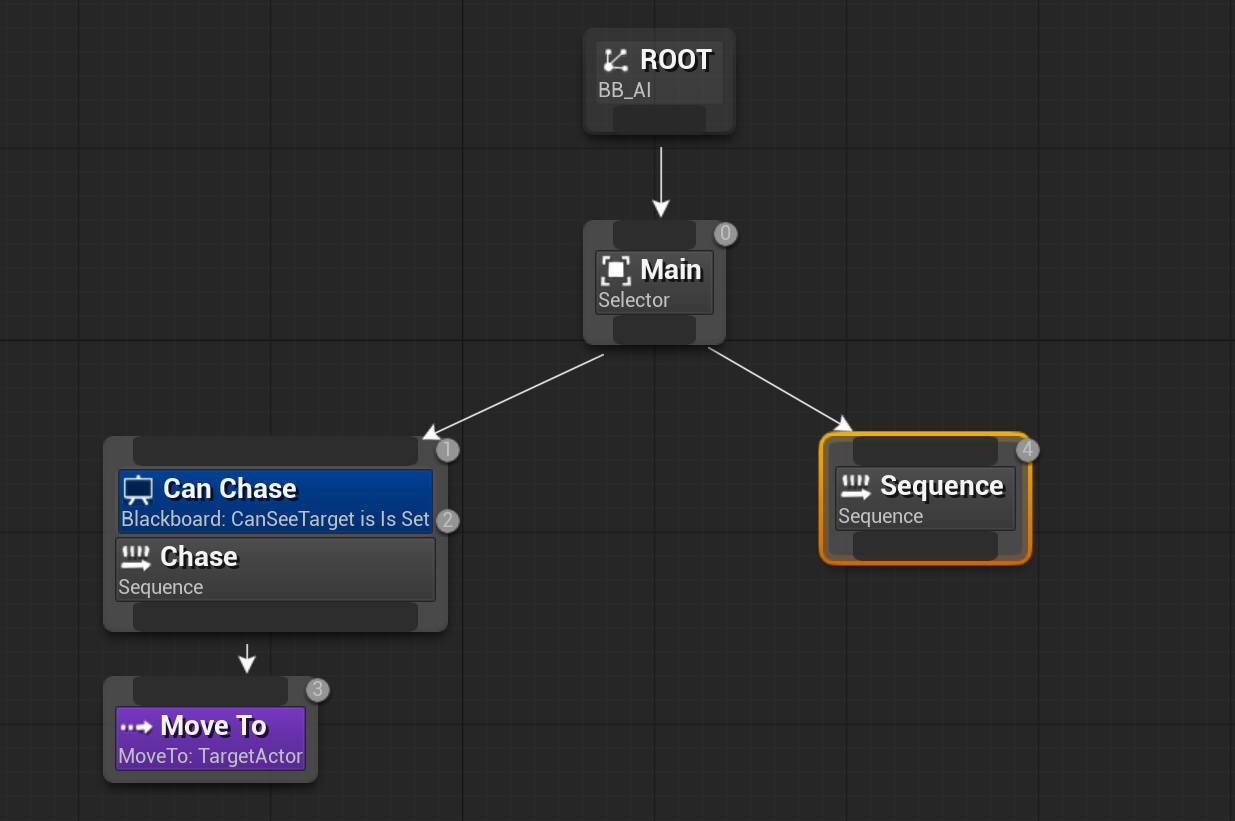Click the input pin atop the Main node
The image size is (1235, 821).
(x=655, y=235)
